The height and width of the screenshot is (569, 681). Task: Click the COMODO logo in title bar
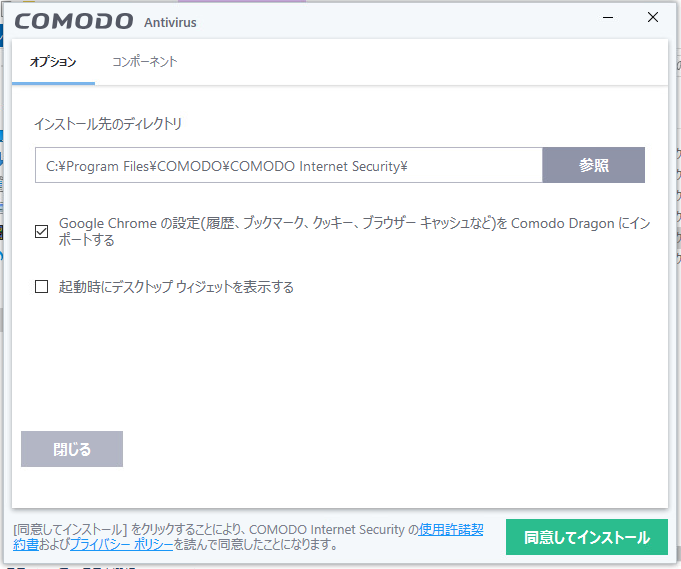(74, 21)
